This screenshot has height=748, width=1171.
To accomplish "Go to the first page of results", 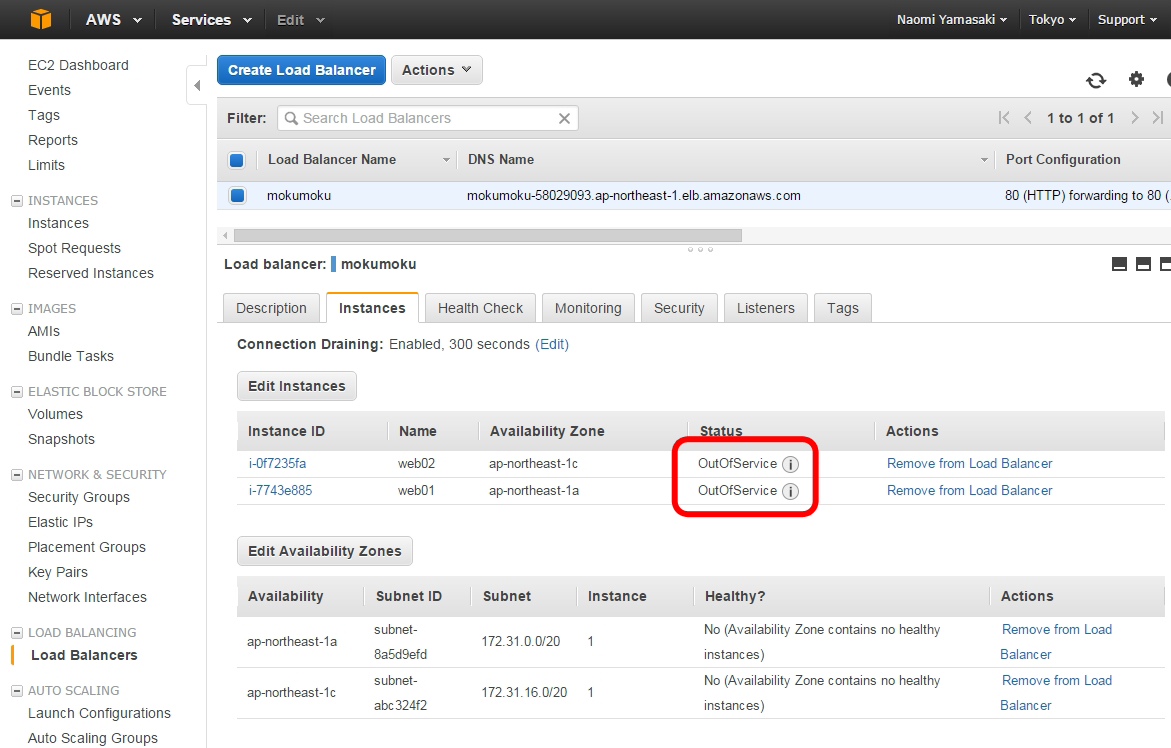I will click(1004, 118).
